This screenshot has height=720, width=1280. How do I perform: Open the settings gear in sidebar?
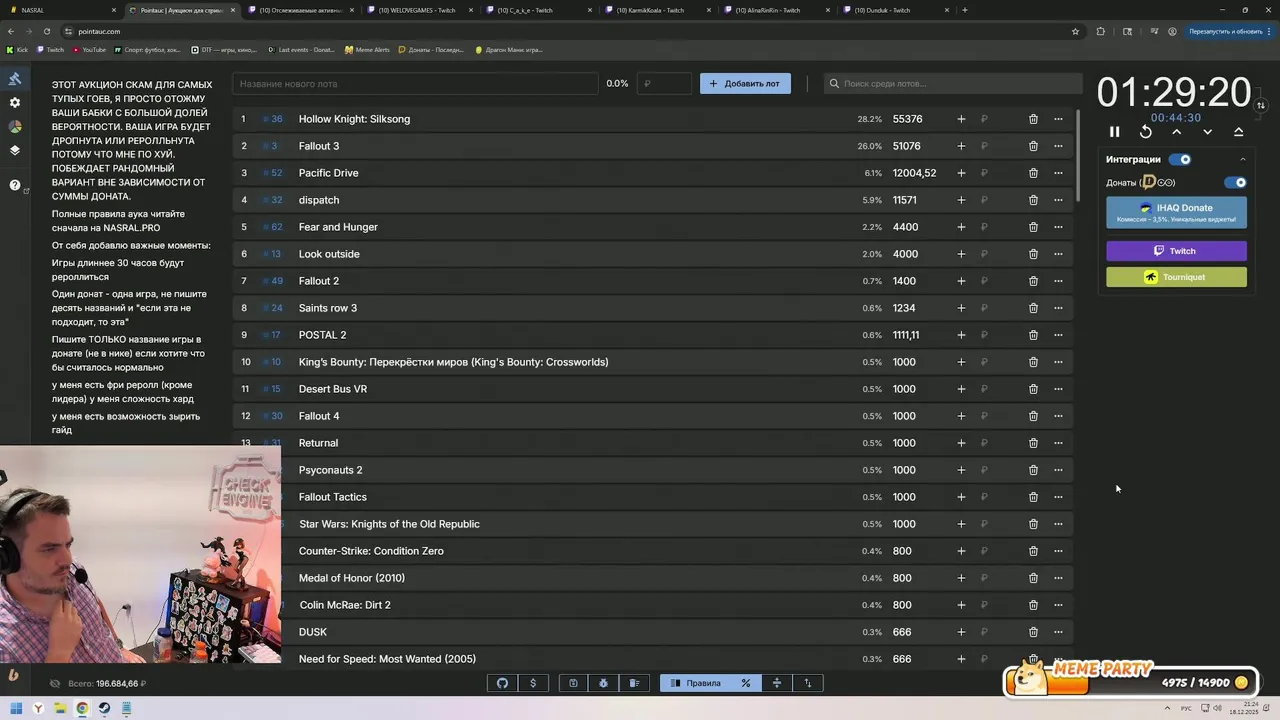coord(15,103)
